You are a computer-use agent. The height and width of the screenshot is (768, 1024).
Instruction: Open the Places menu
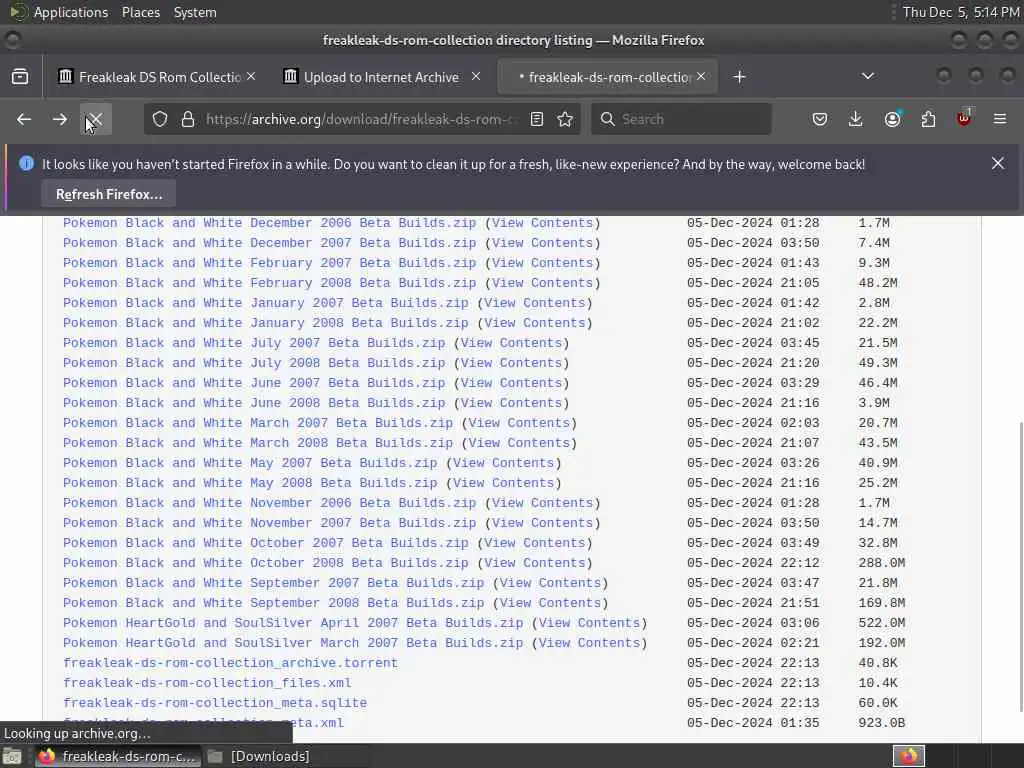pyautogui.click(x=141, y=12)
